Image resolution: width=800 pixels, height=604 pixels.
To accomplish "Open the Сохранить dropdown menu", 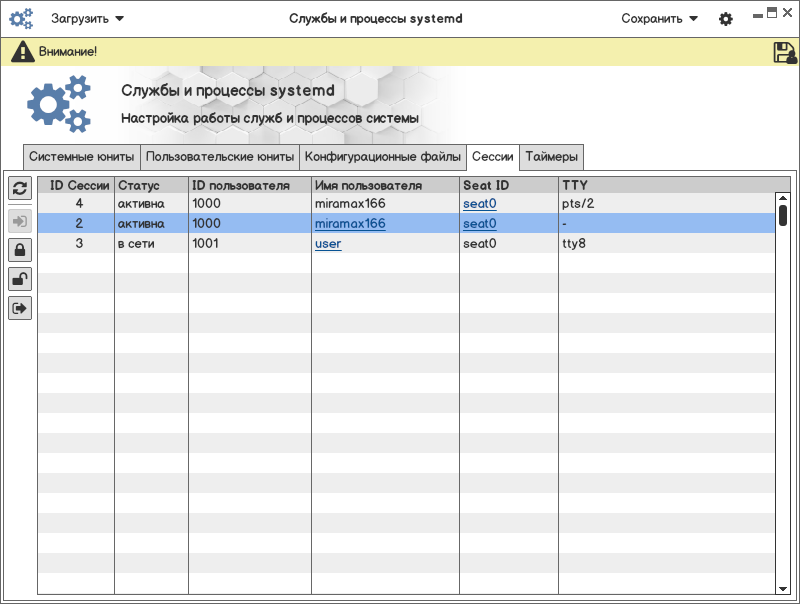I will (659, 19).
